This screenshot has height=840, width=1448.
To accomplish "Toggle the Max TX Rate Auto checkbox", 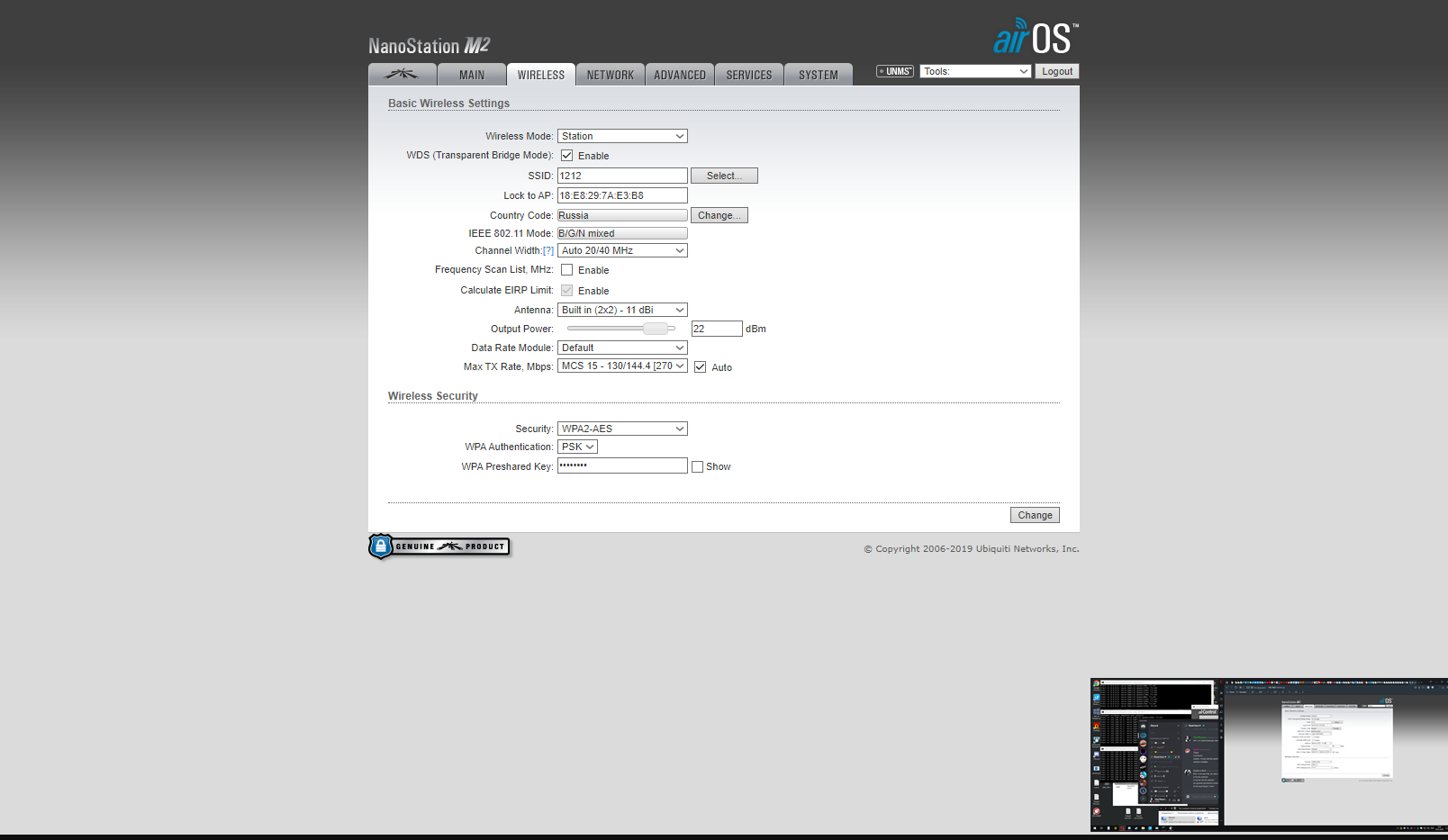I will 701,367.
